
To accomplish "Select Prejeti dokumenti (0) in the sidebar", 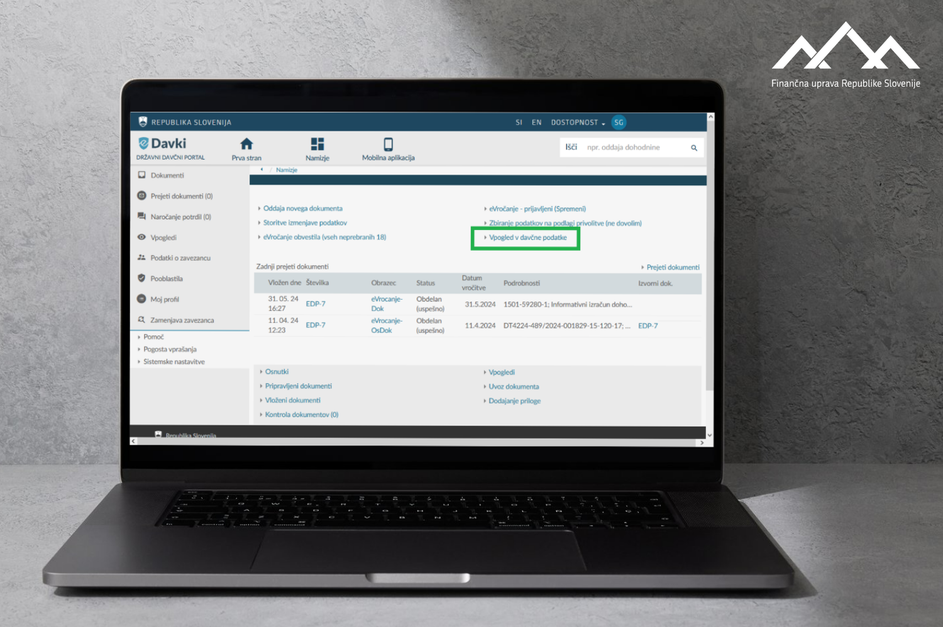I will (x=181, y=196).
